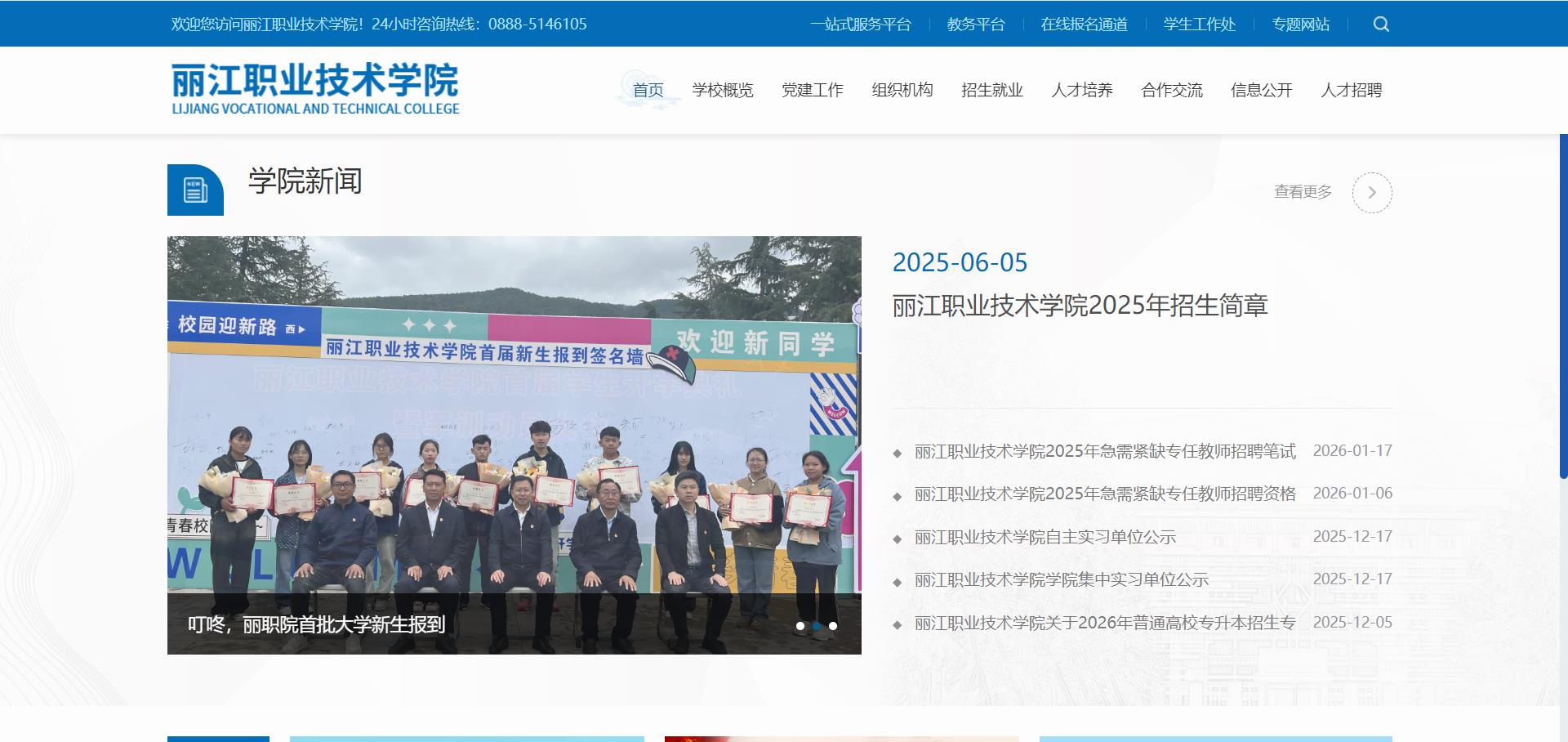1568x742 pixels.
Task: Open the 人才培养 navigation dropdown
Action: 1082,90
